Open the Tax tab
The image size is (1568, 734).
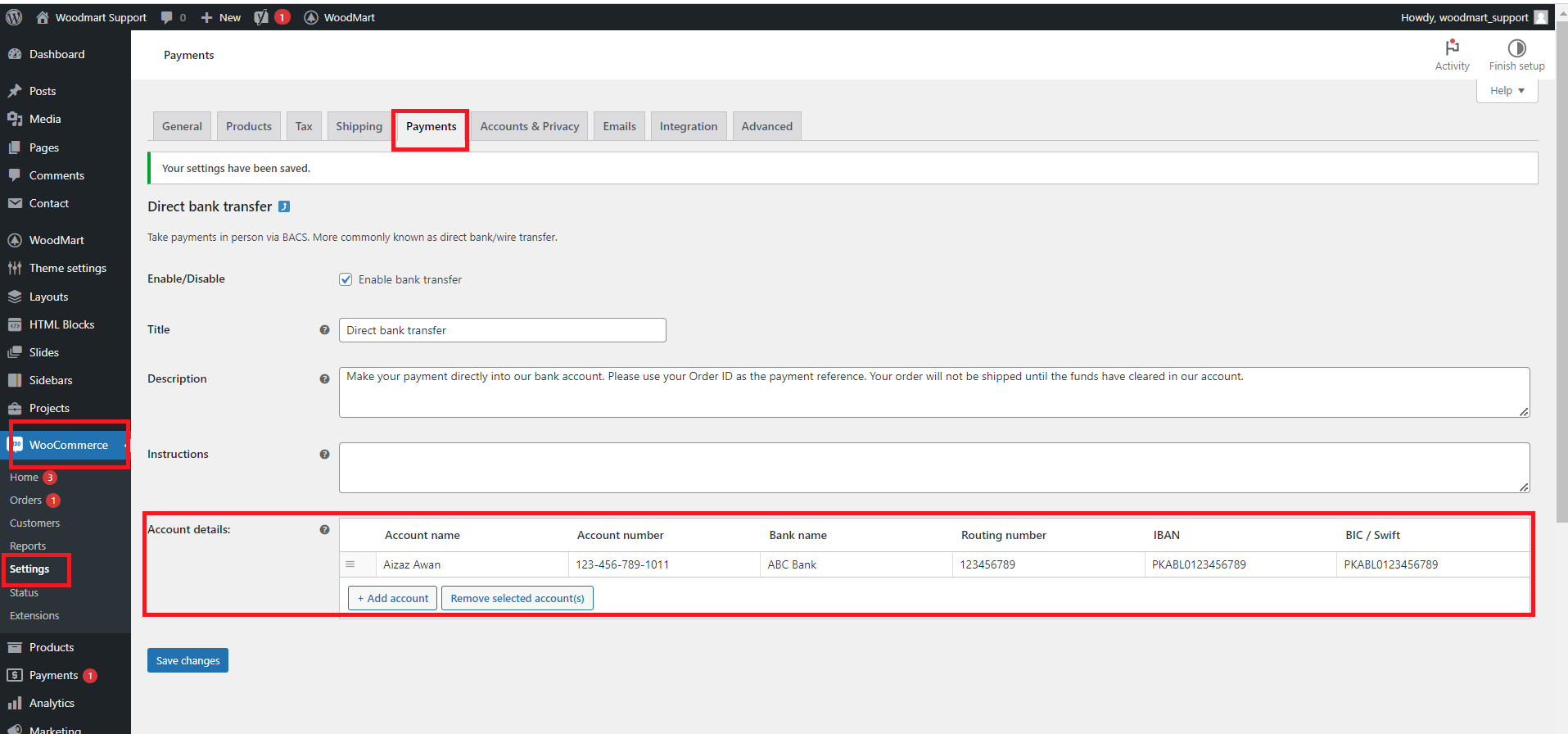(x=304, y=126)
